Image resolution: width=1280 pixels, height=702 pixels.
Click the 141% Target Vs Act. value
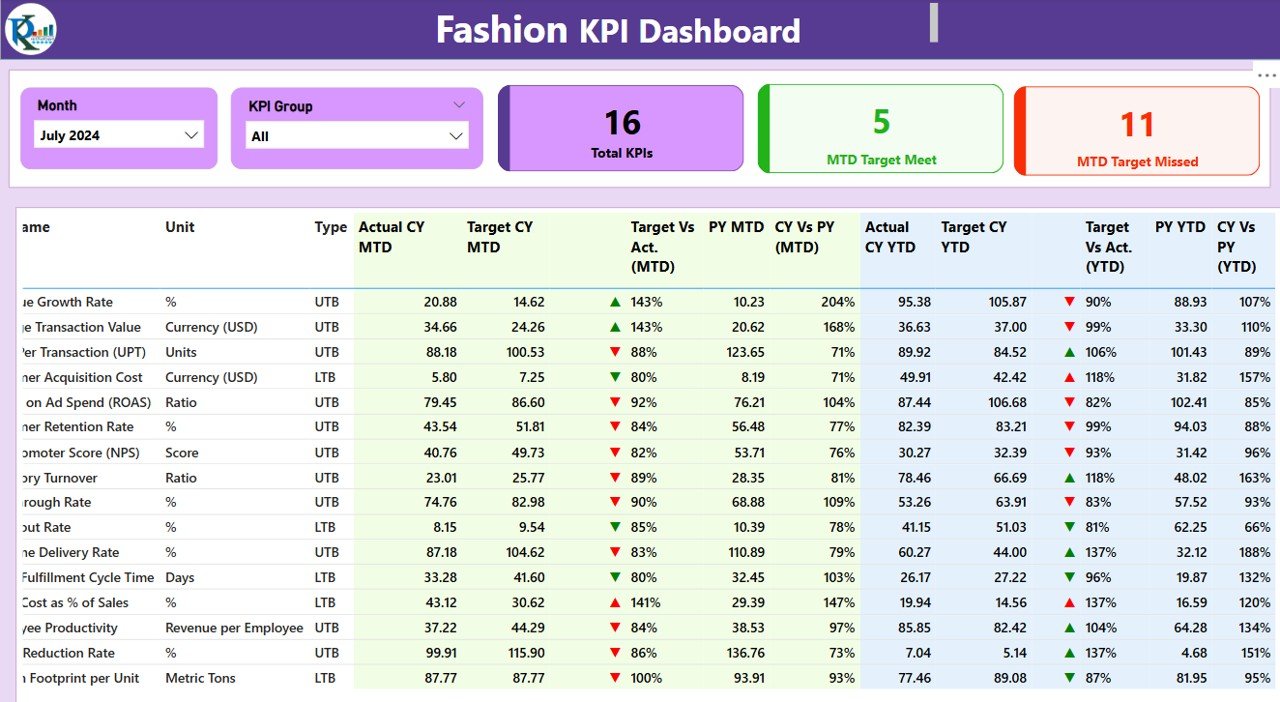pyautogui.click(x=646, y=603)
